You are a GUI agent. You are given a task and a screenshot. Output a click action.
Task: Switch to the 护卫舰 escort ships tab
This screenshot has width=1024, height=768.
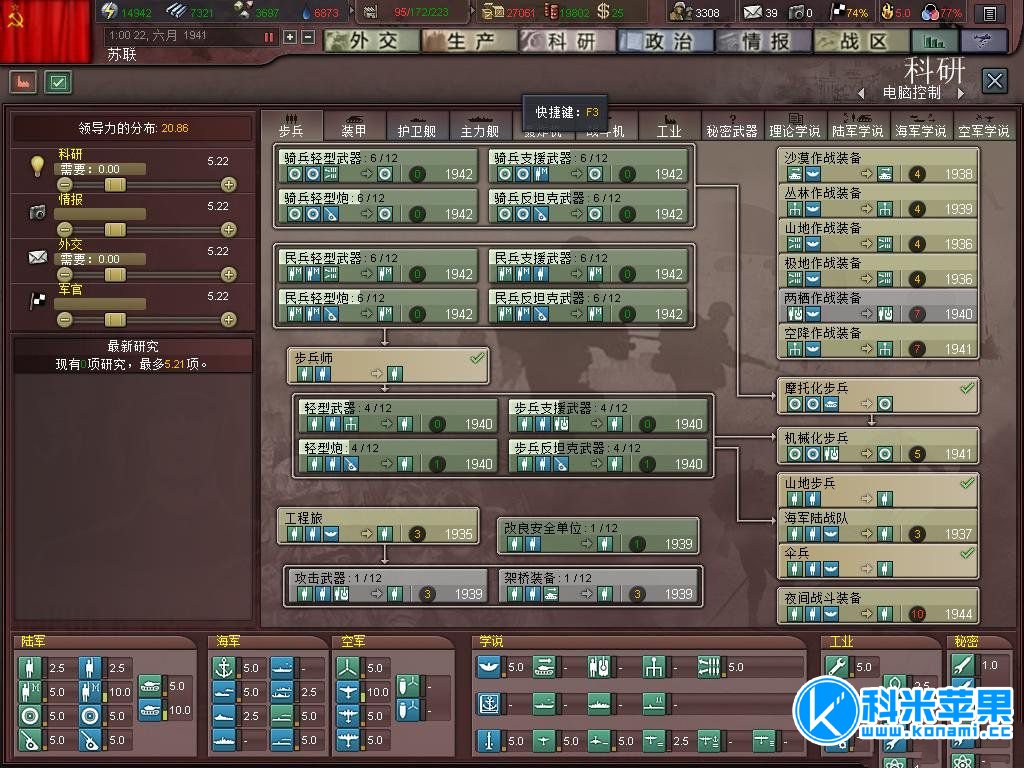tap(417, 127)
